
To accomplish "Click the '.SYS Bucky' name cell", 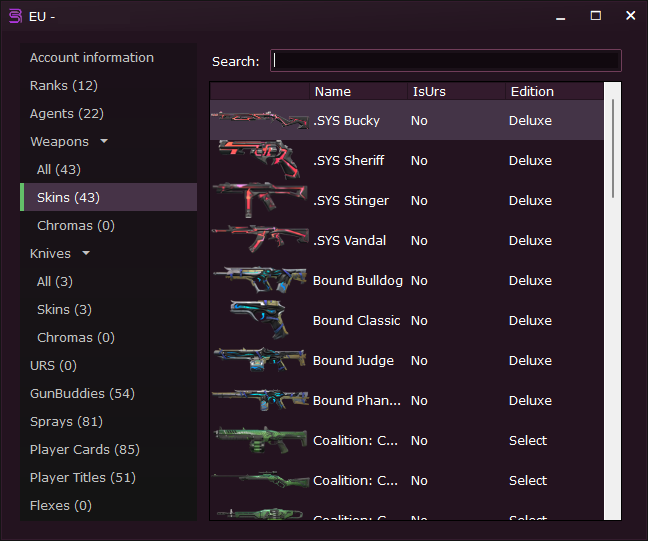I will [346, 121].
